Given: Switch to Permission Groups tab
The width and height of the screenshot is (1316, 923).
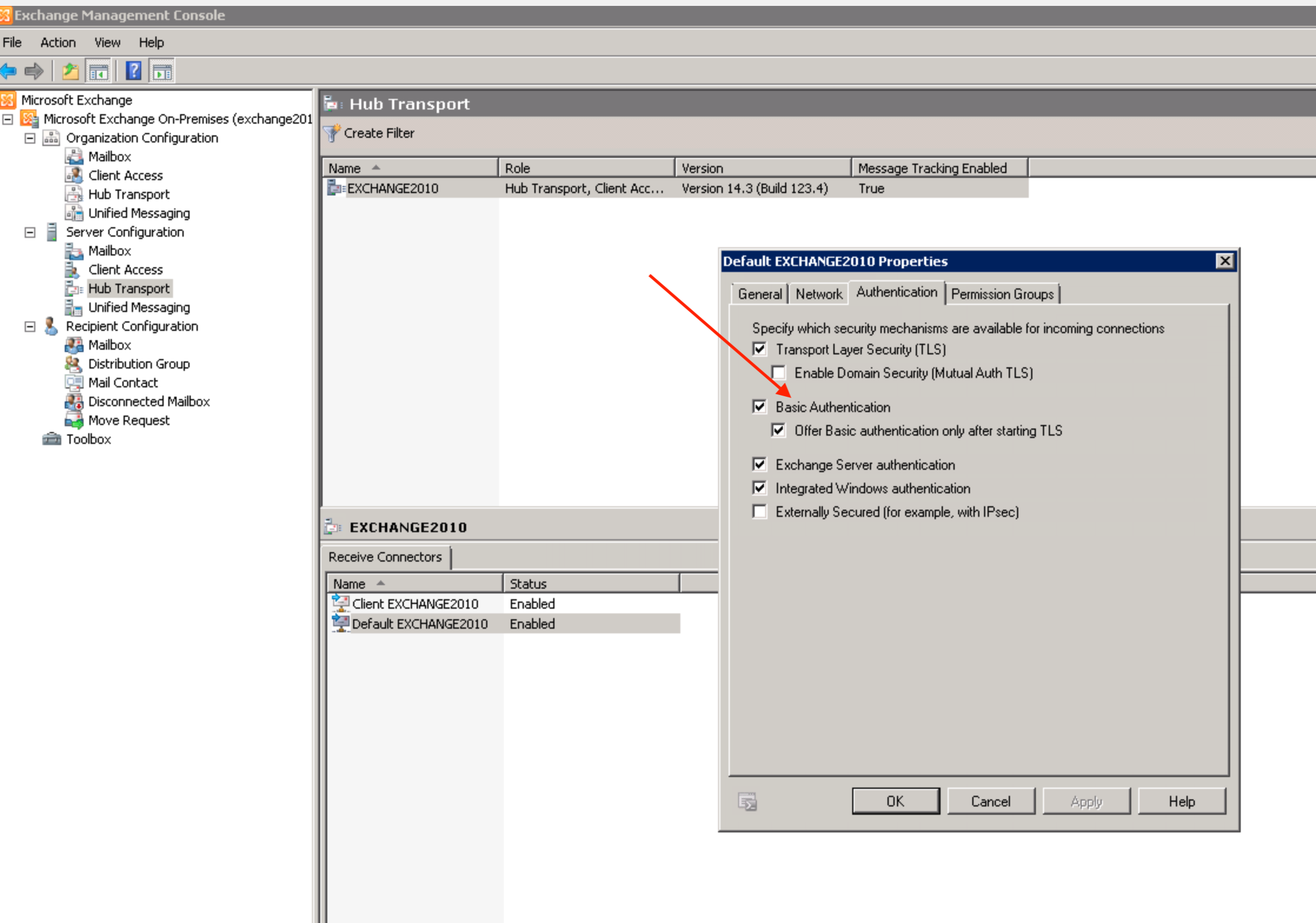Looking at the screenshot, I should (x=1002, y=294).
